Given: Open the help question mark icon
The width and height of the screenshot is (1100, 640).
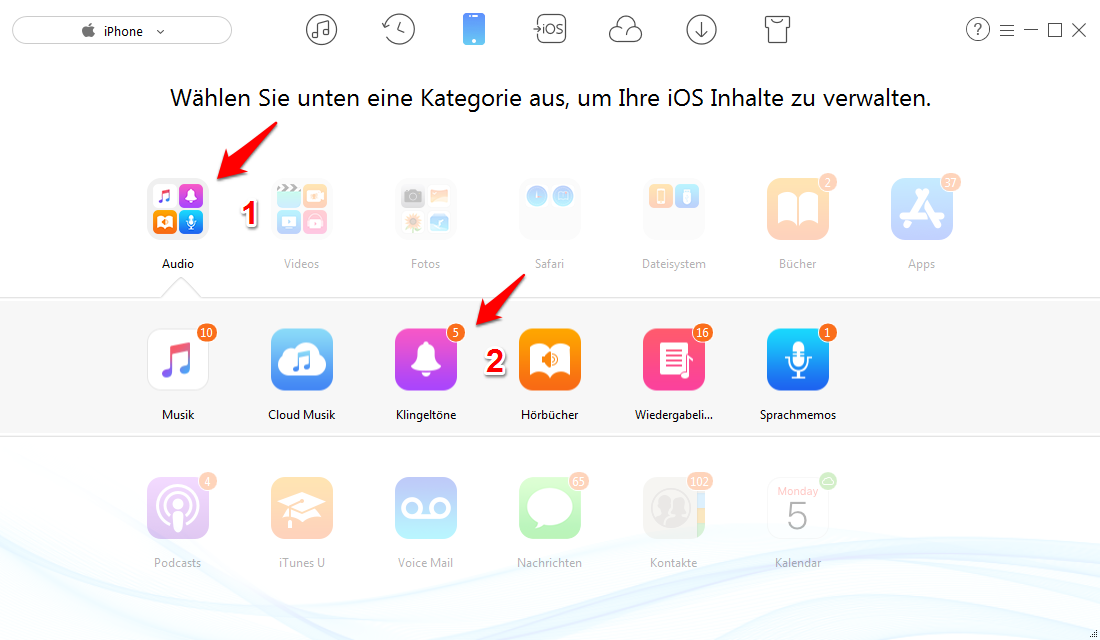Looking at the screenshot, I should coord(977,29).
